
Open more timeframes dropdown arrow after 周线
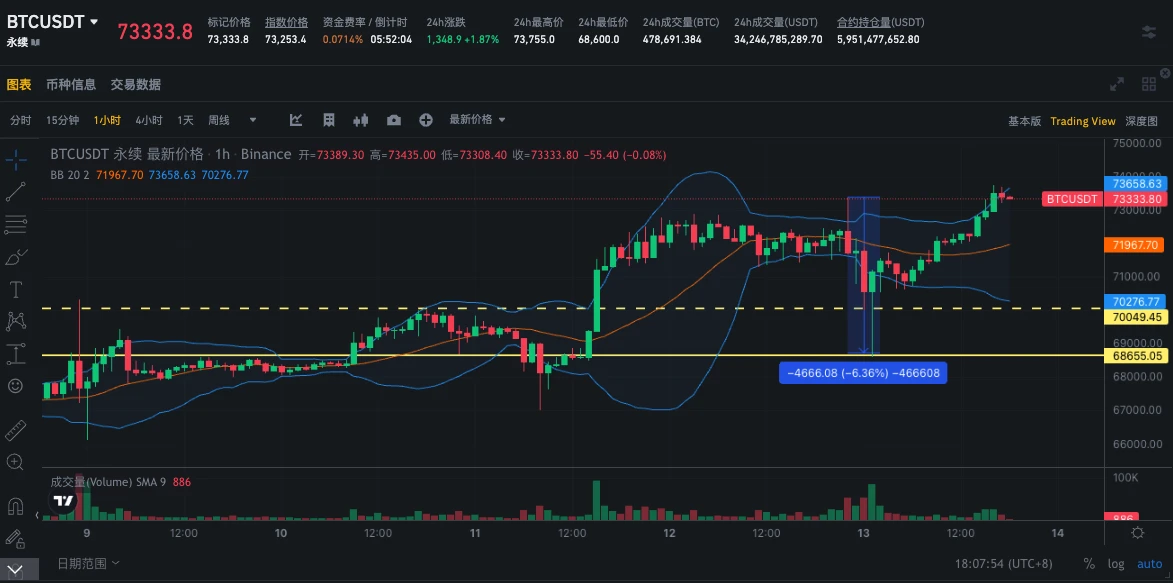tap(253, 120)
